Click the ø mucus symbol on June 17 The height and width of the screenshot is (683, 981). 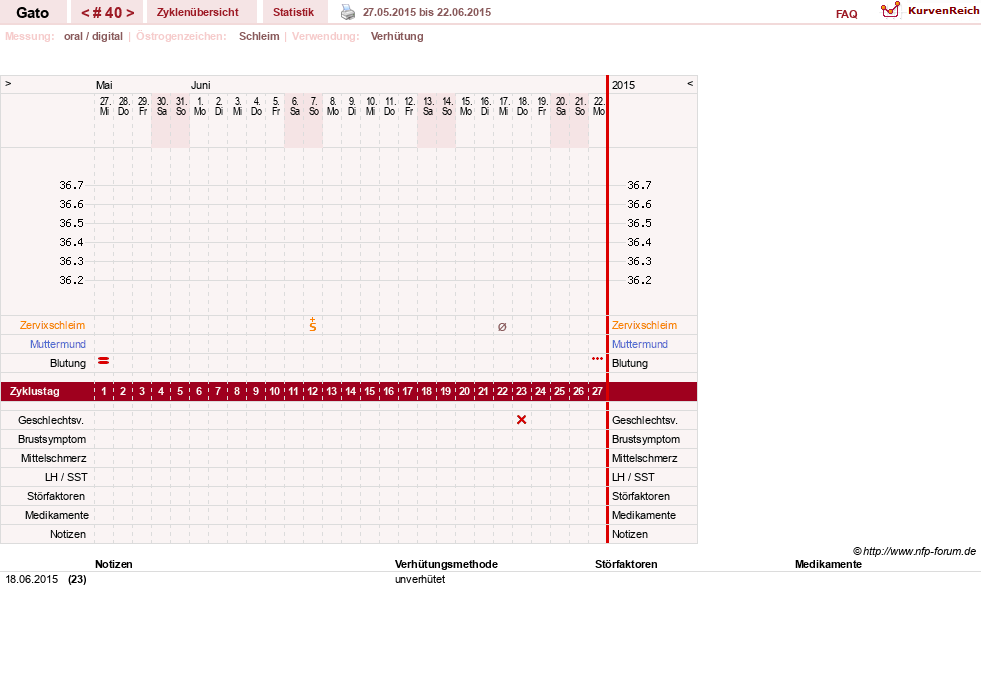coord(502,326)
